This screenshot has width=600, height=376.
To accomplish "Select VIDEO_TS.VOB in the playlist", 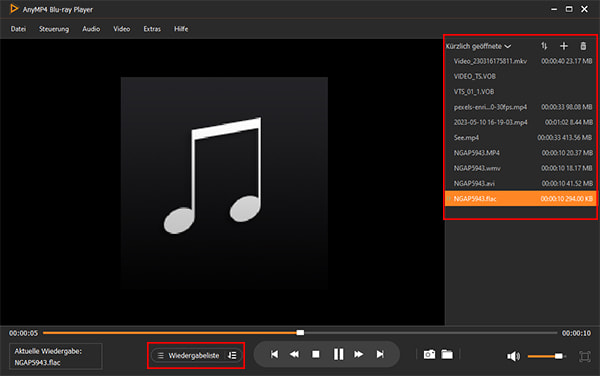I will [x=520, y=77].
